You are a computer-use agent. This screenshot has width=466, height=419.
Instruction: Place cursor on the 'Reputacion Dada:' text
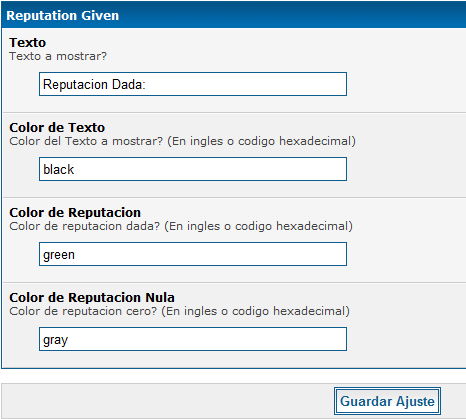(x=94, y=84)
